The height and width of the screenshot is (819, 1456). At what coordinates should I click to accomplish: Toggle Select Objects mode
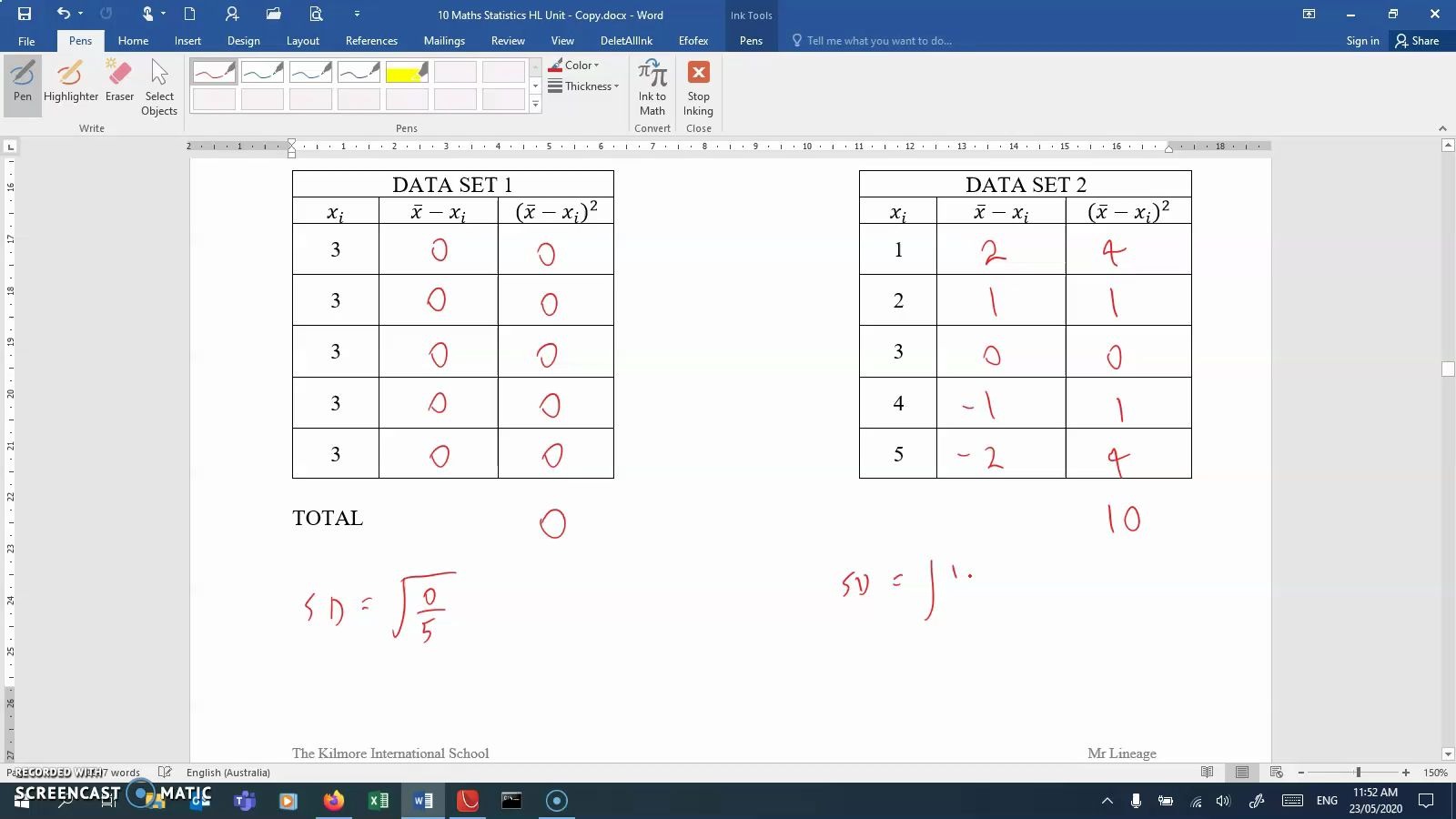(159, 87)
